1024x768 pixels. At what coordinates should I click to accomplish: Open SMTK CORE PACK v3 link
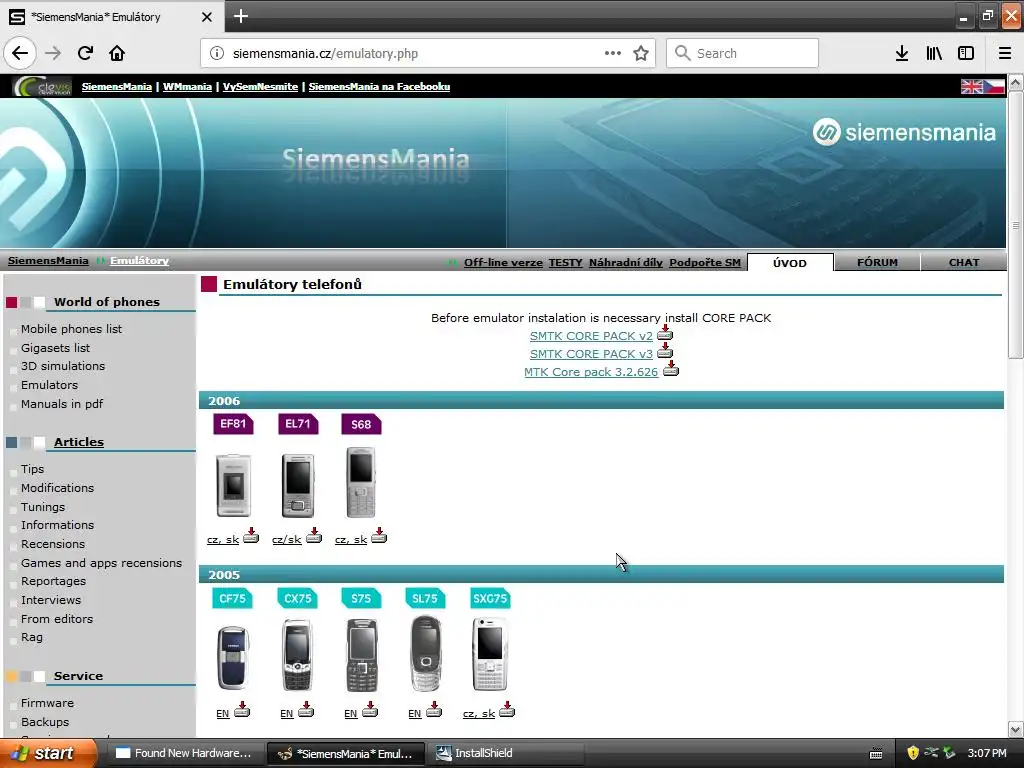(x=591, y=354)
